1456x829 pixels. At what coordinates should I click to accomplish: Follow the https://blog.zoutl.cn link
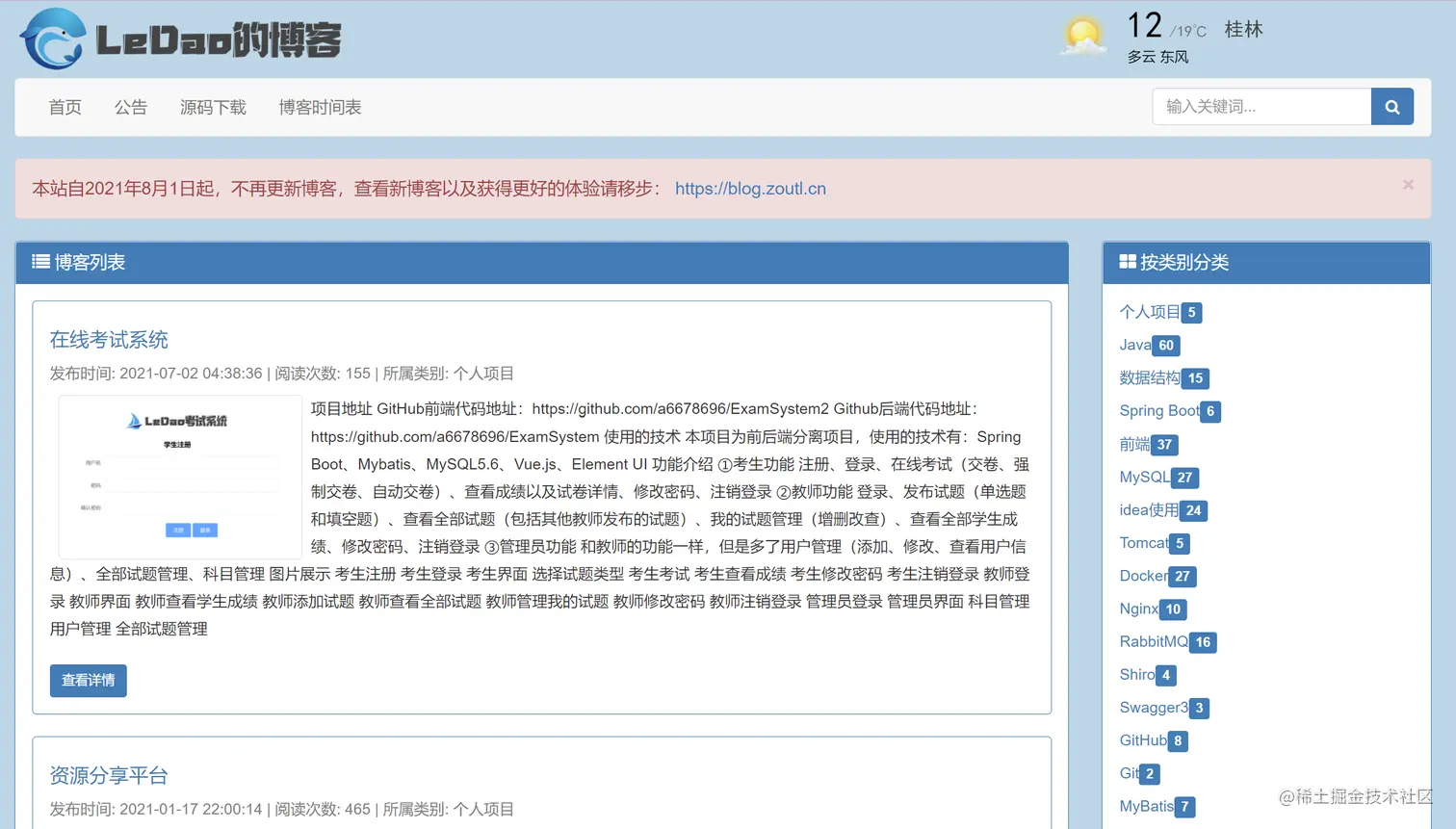[x=750, y=189]
